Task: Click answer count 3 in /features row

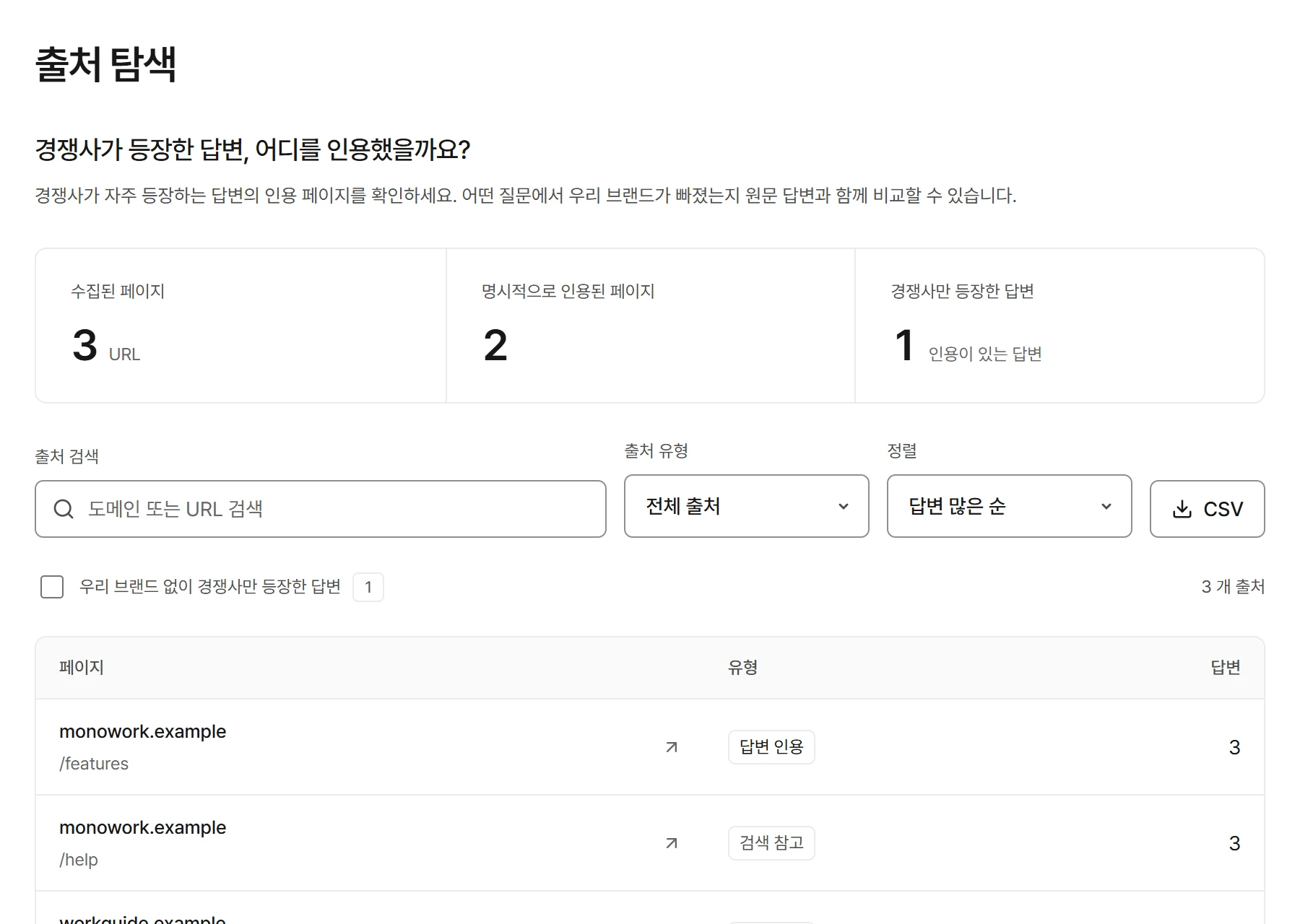Action: pyautogui.click(x=1234, y=747)
